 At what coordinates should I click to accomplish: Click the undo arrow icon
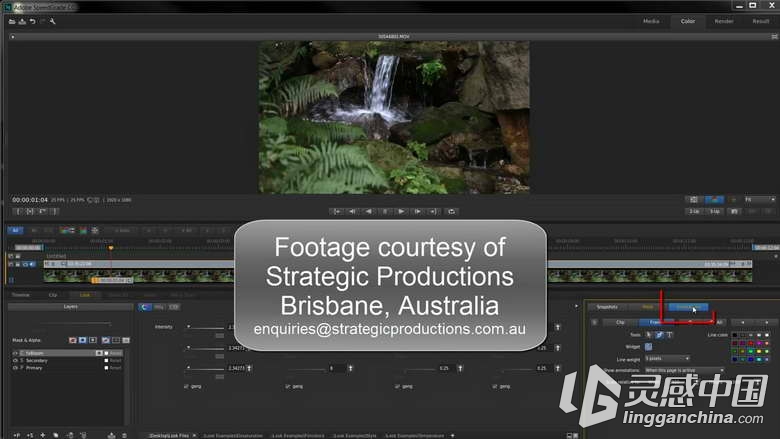tap(32, 21)
